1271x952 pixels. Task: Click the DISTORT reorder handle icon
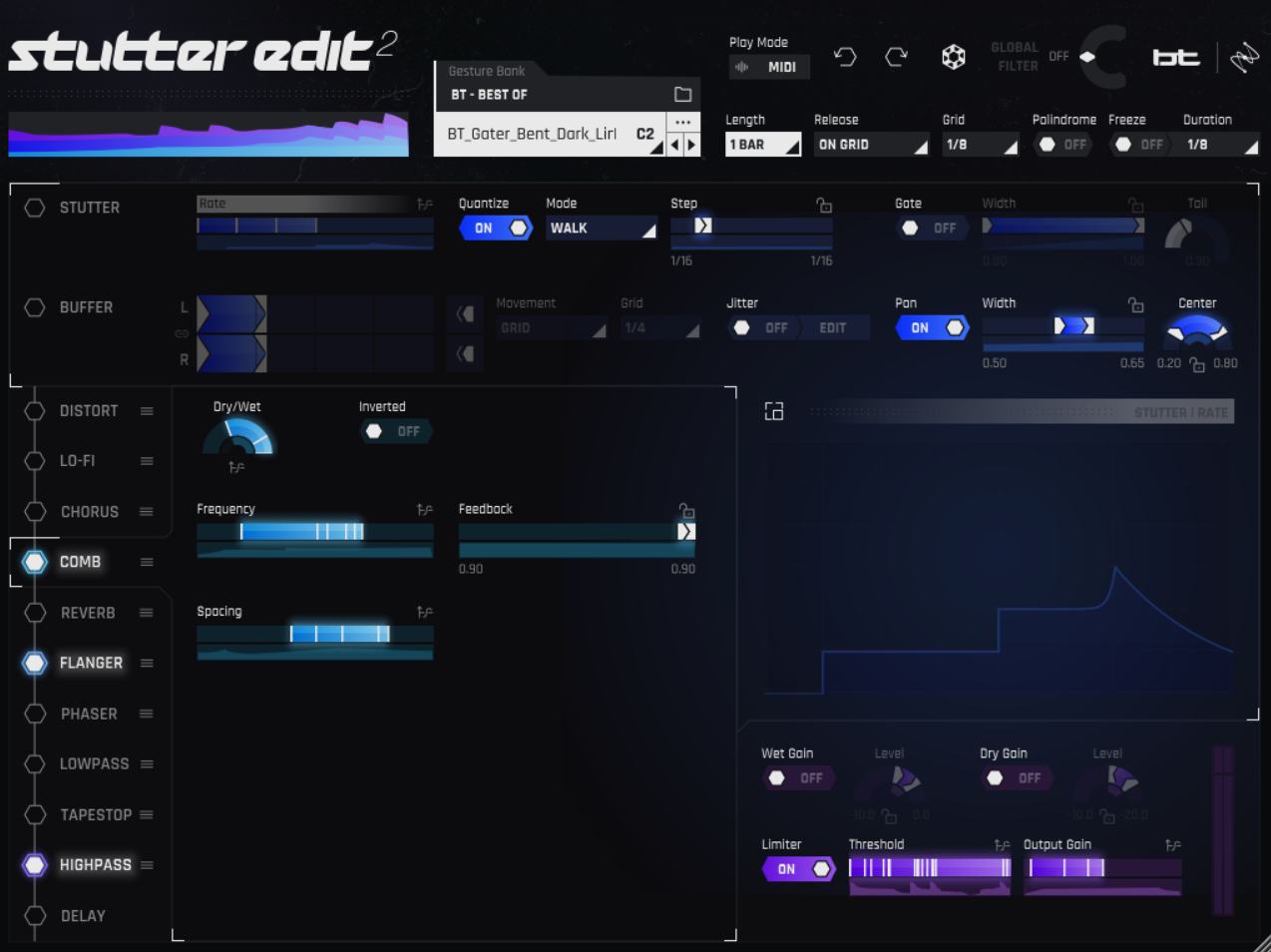[147, 411]
